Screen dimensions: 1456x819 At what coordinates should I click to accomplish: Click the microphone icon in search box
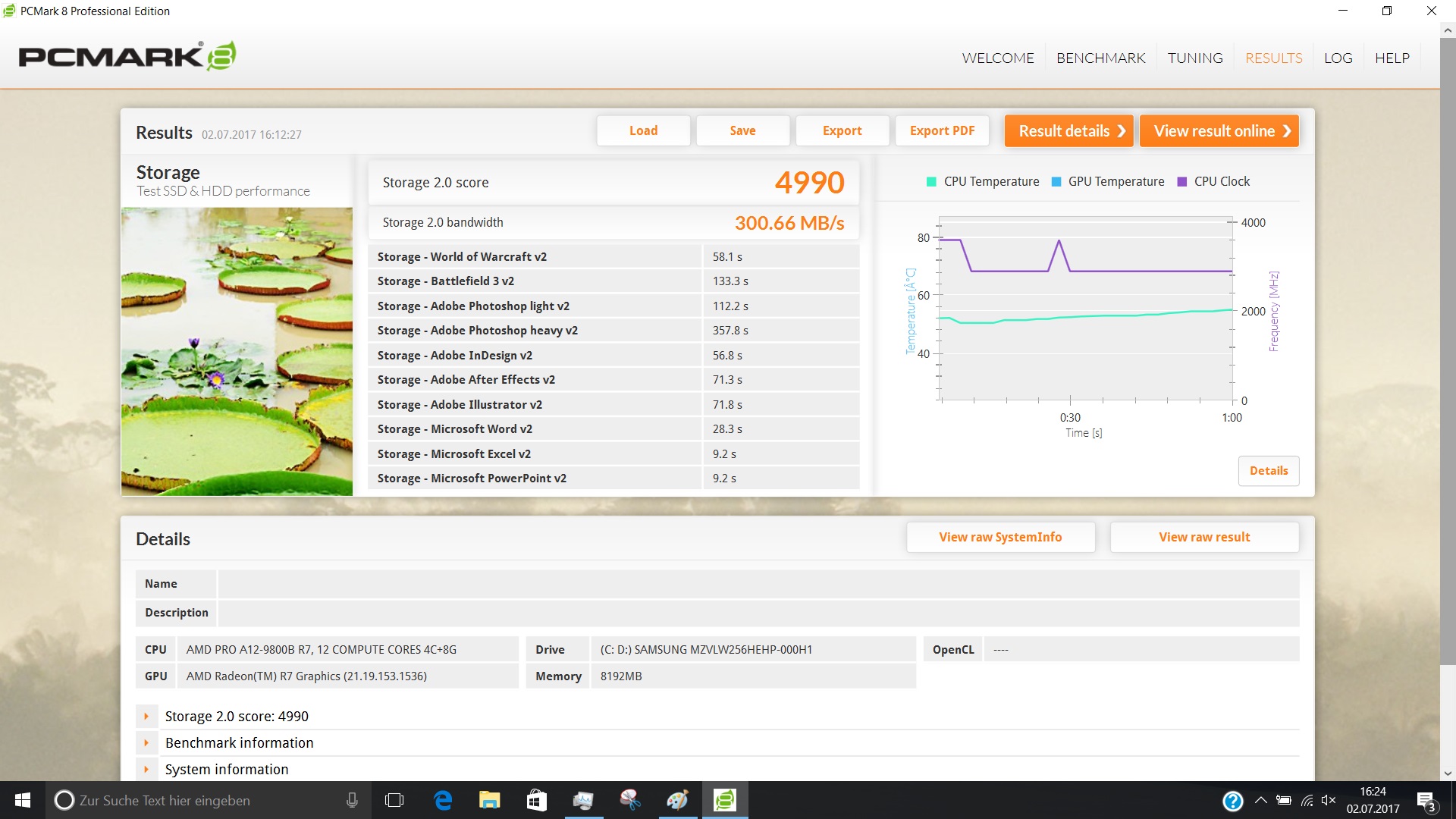pos(352,800)
